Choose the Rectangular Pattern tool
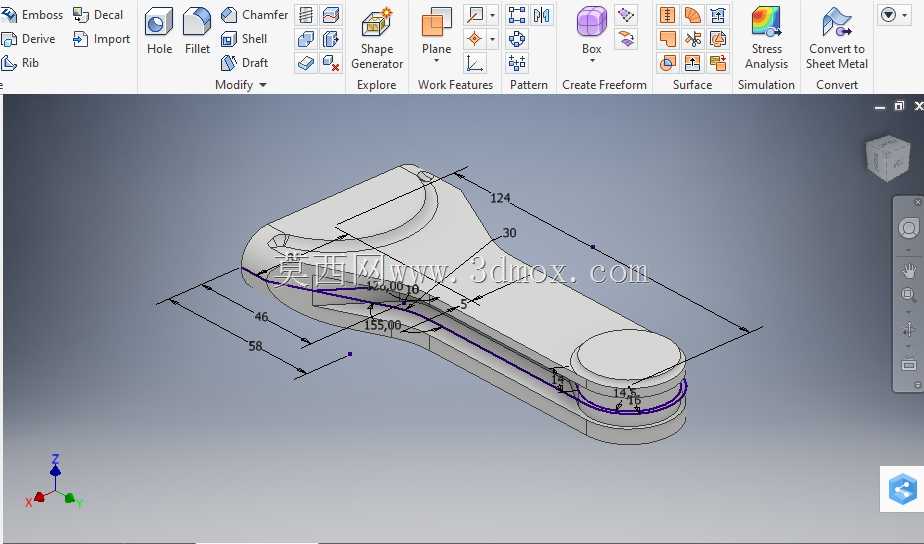Screen dimensions: 924x544 (517, 15)
